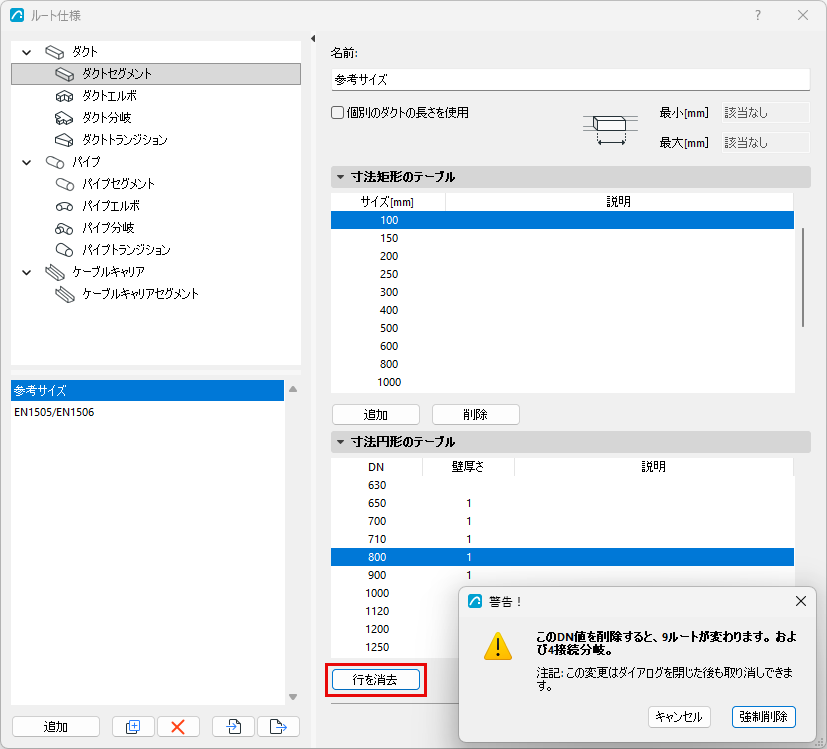Collapse 寸法矩形のテーブル section

341,177
